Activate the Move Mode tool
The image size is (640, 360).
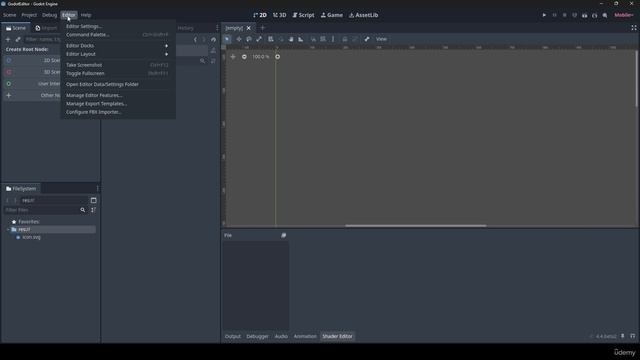(x=239, y=39)
